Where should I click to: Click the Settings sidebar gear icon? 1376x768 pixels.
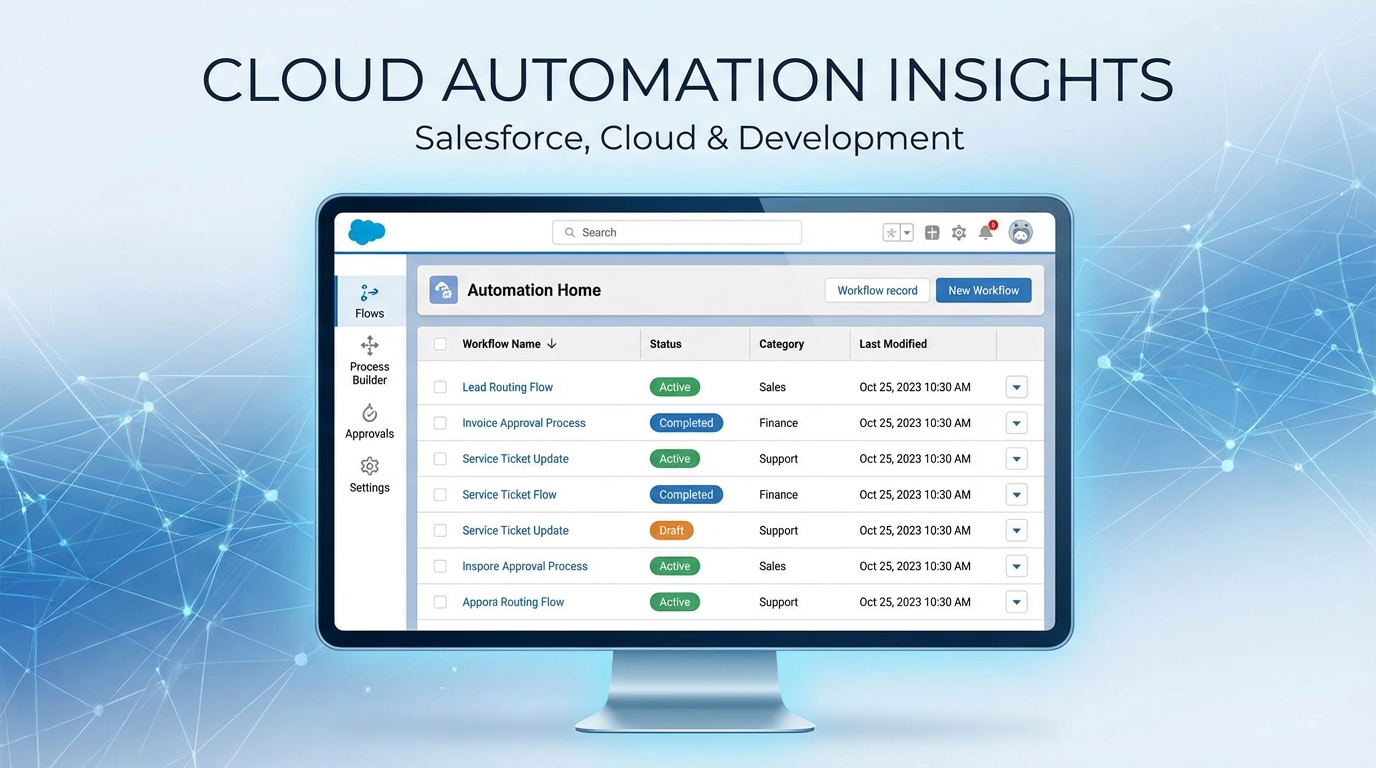pyautogui.click(x=369, y=466)
